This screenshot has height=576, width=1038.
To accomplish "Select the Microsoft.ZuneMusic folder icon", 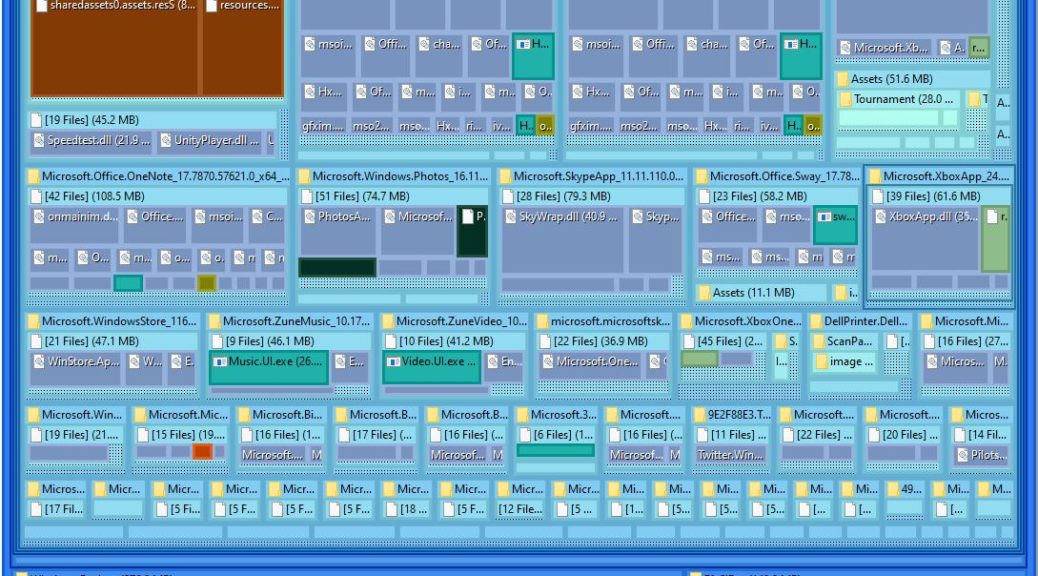I will pos(214,321).
